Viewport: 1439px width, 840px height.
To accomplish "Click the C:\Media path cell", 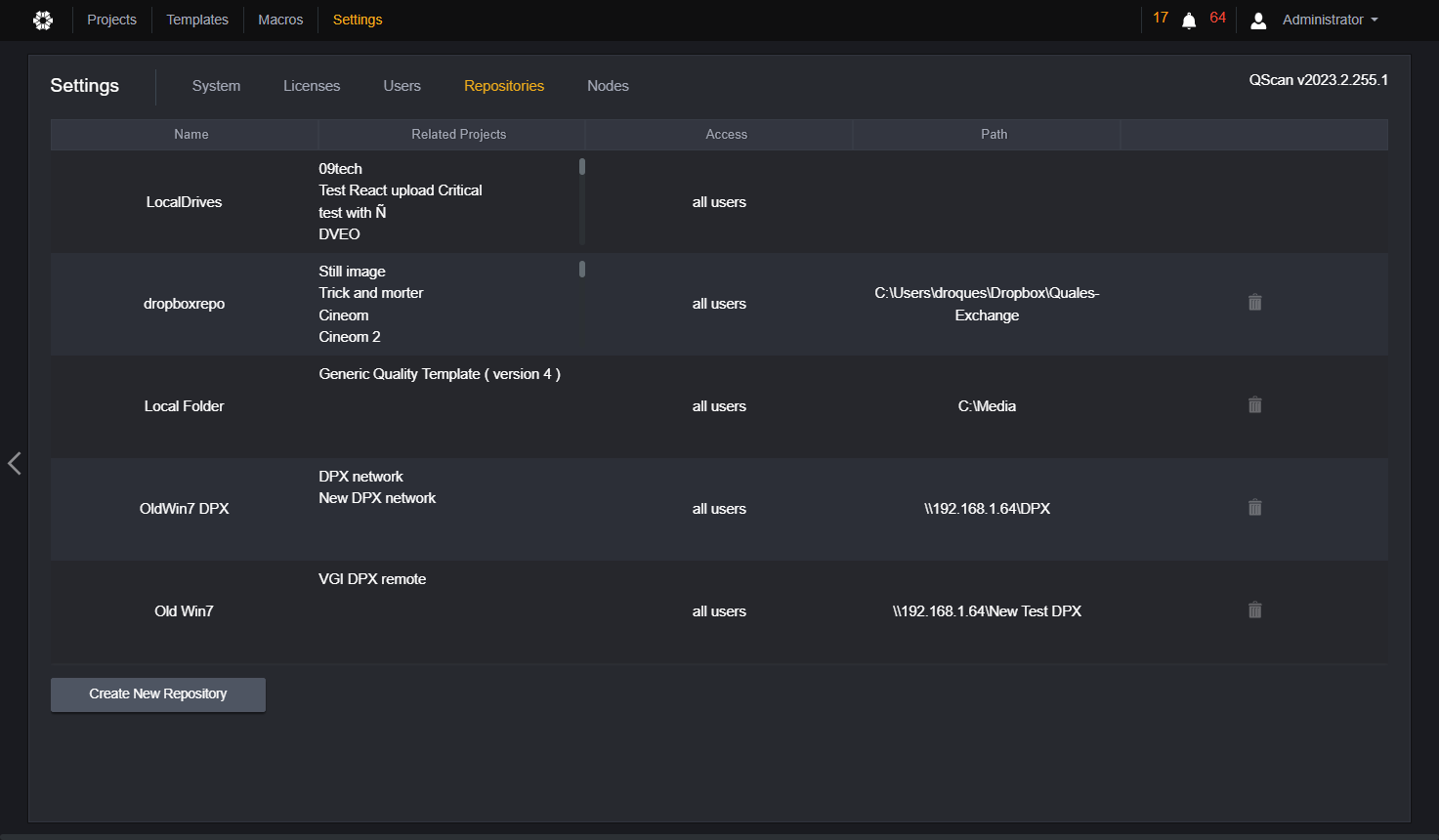I will click(987, 406).
